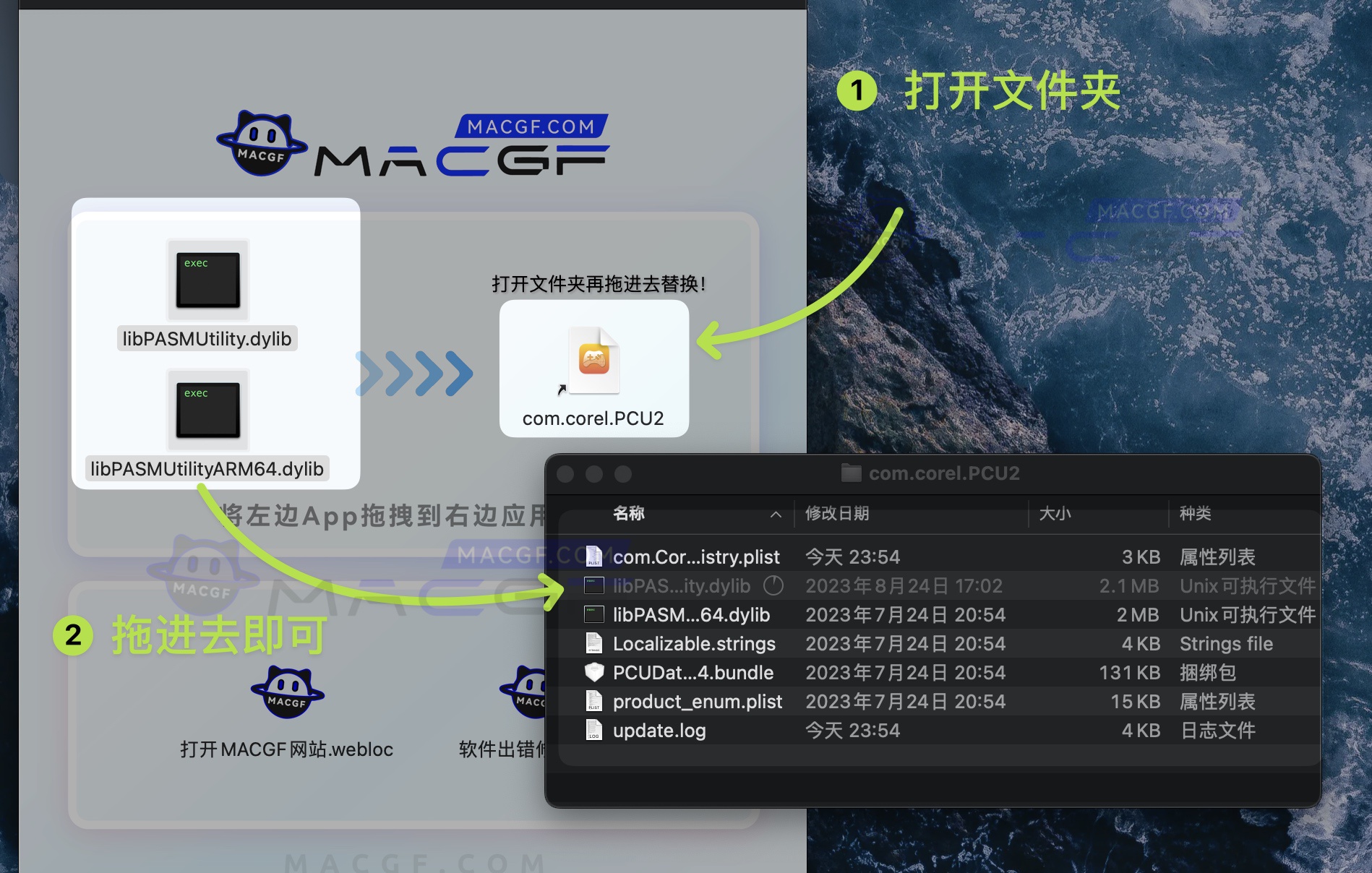Viewport: 1372px width, 873px height.
Task: Click the Localizable.strings document icon
Action: click(593, 643)
